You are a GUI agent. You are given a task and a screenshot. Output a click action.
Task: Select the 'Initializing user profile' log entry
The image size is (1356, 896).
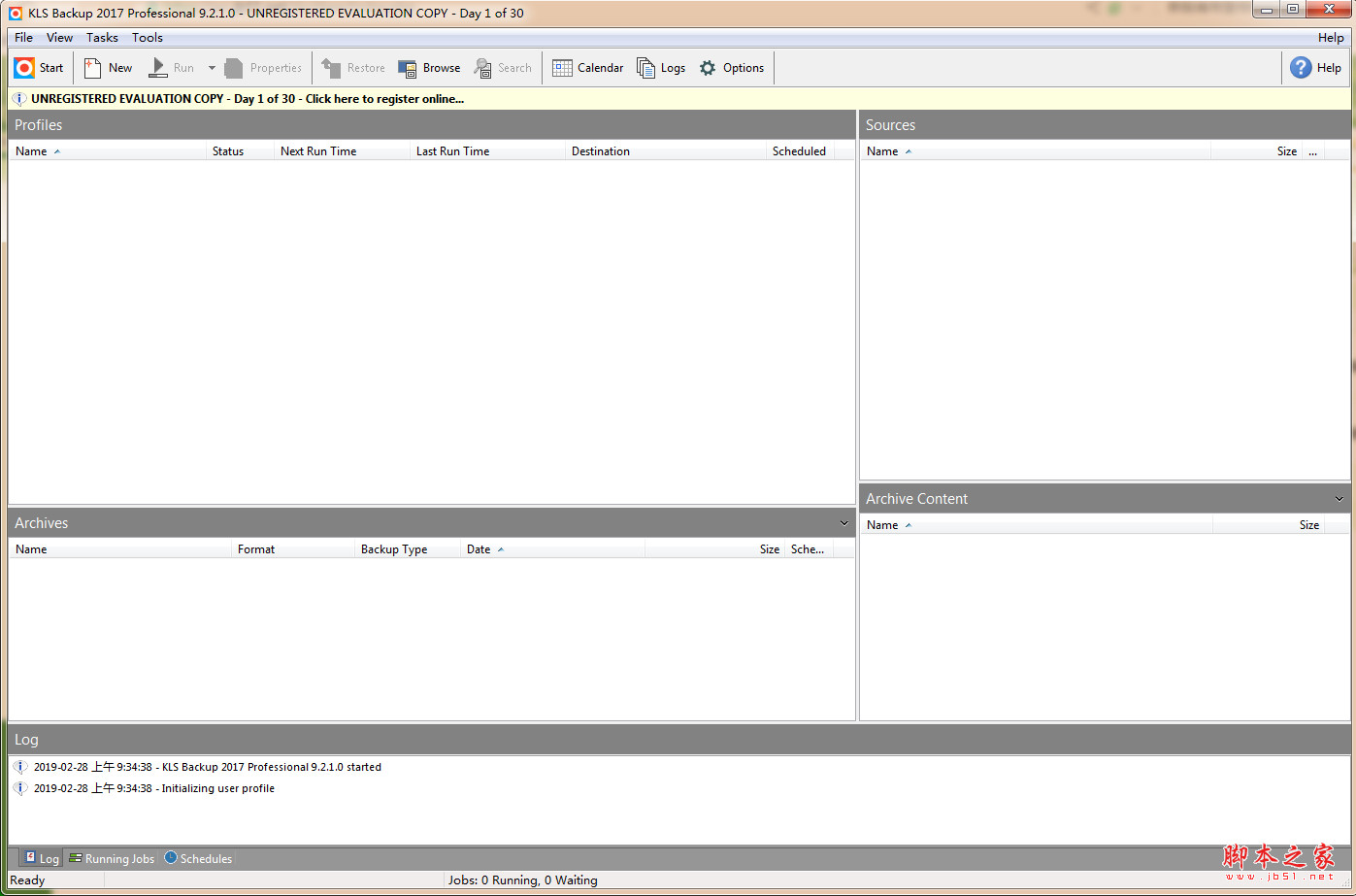coord(154,788)
